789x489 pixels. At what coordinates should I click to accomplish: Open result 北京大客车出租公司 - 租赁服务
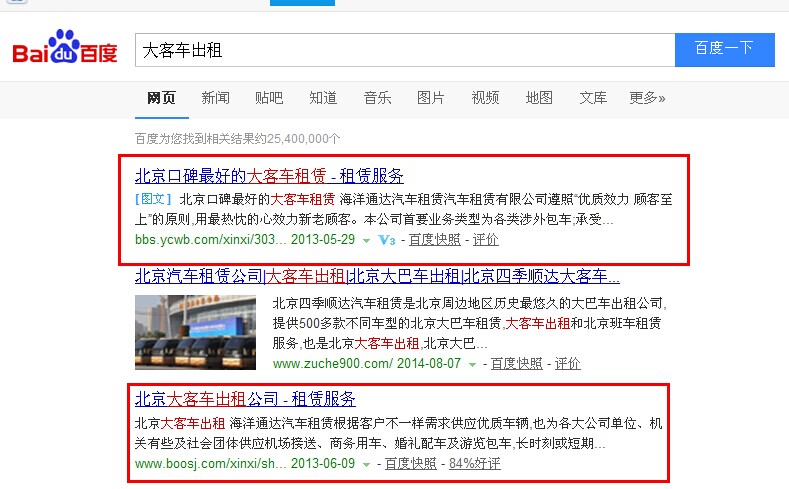pyautogui.click(x=245, y=399)
